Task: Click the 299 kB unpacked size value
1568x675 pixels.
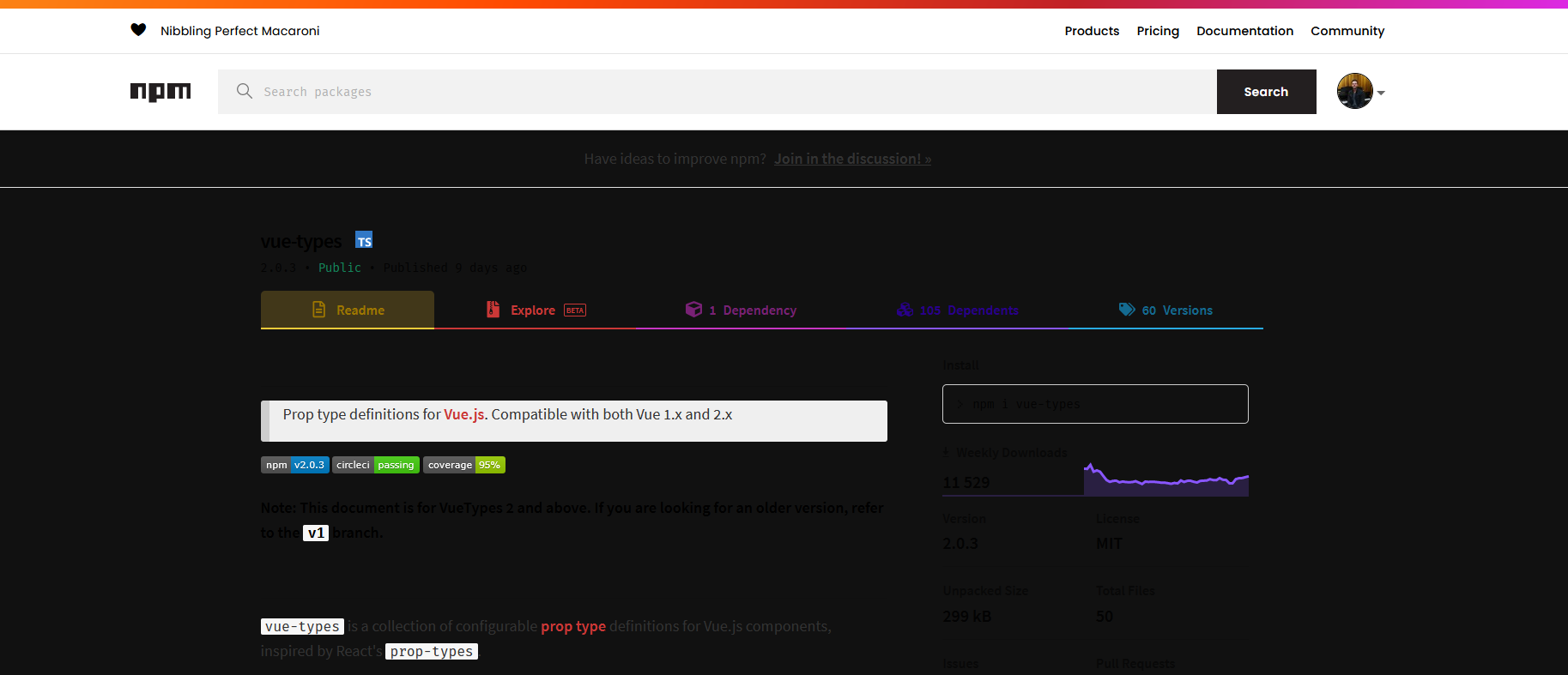Action: pyautogui.click(x=967, y=616)
